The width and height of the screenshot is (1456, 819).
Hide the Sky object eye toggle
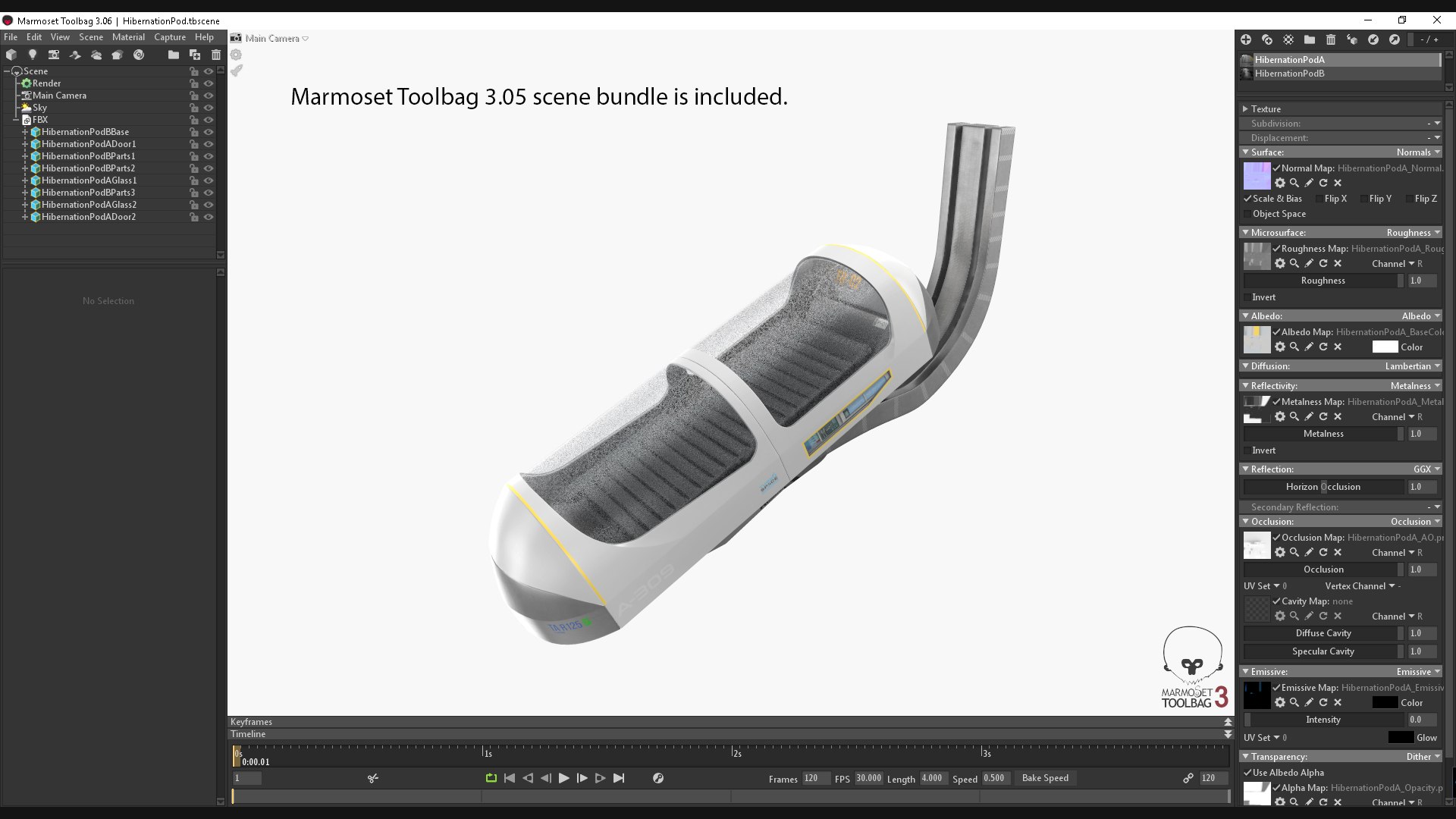pos(209,108)
